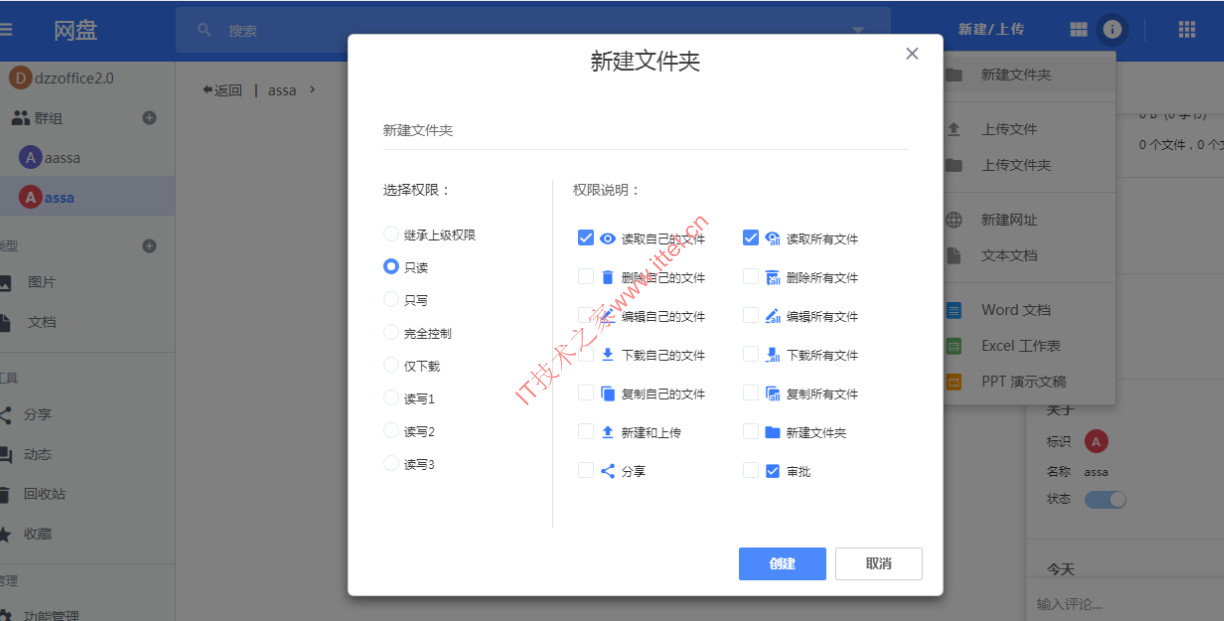Switch to grid view layout icon
This screenshot has height=621, width=1224.
point(1078,30)
